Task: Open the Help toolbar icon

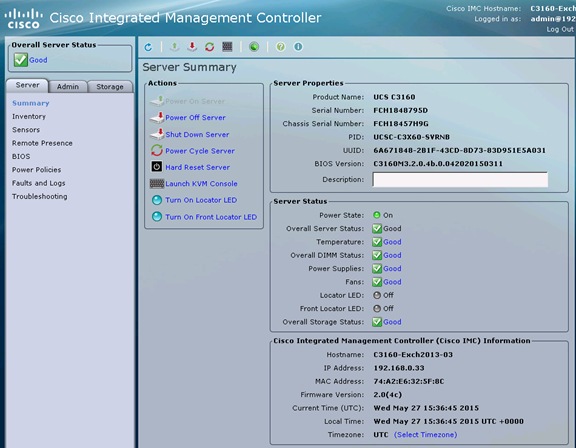Action: 280,47
